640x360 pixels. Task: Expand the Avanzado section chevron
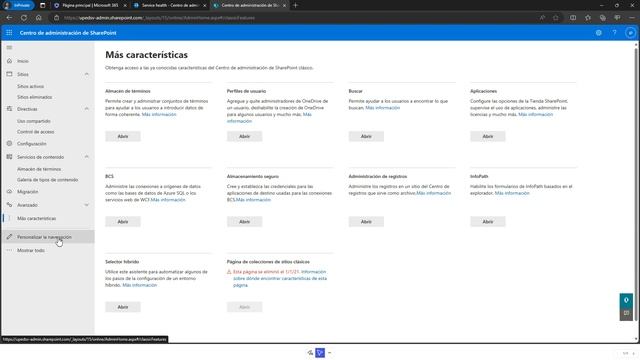87,205
